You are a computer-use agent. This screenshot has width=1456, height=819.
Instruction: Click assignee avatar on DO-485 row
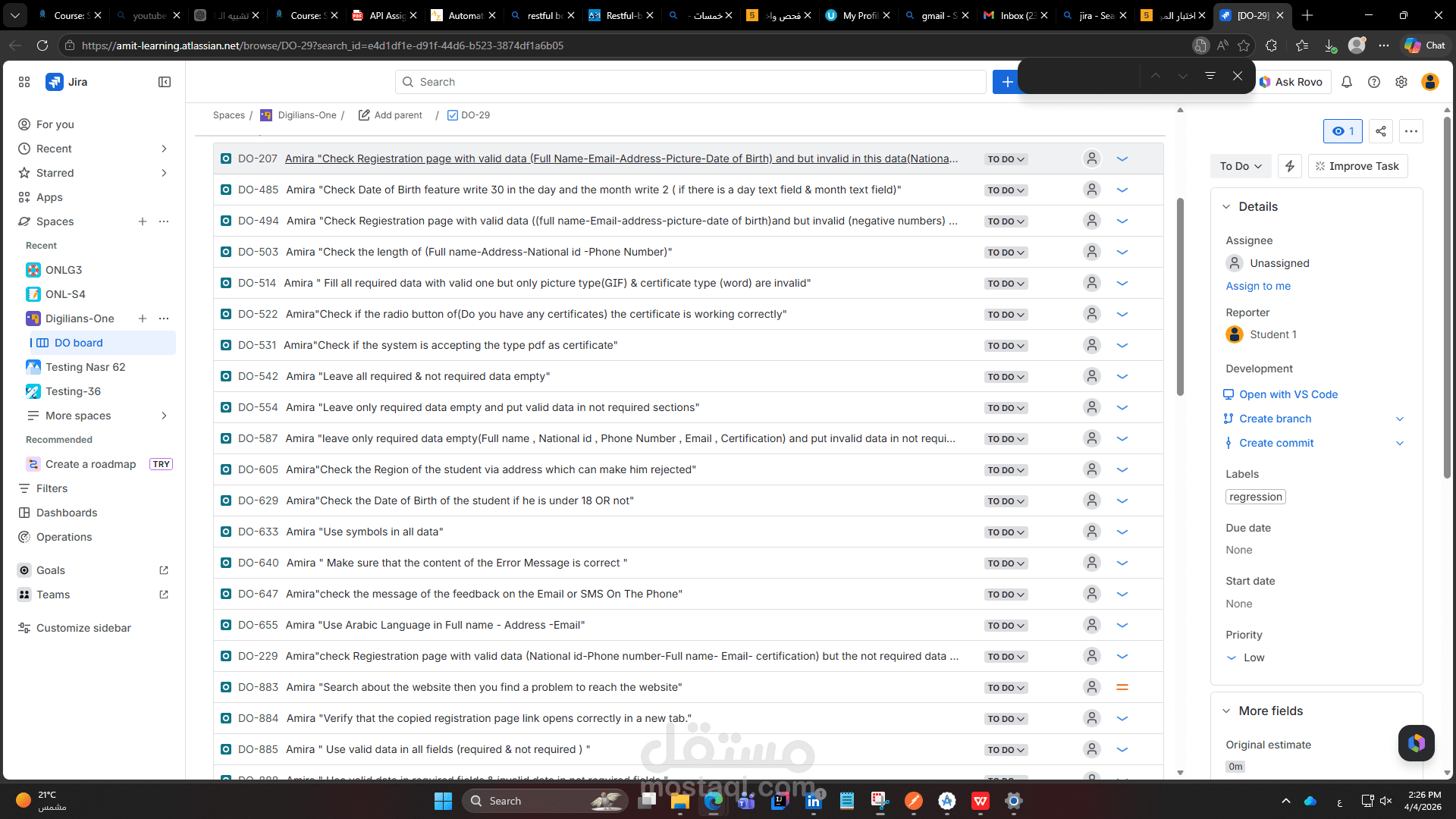(1091, 190)
